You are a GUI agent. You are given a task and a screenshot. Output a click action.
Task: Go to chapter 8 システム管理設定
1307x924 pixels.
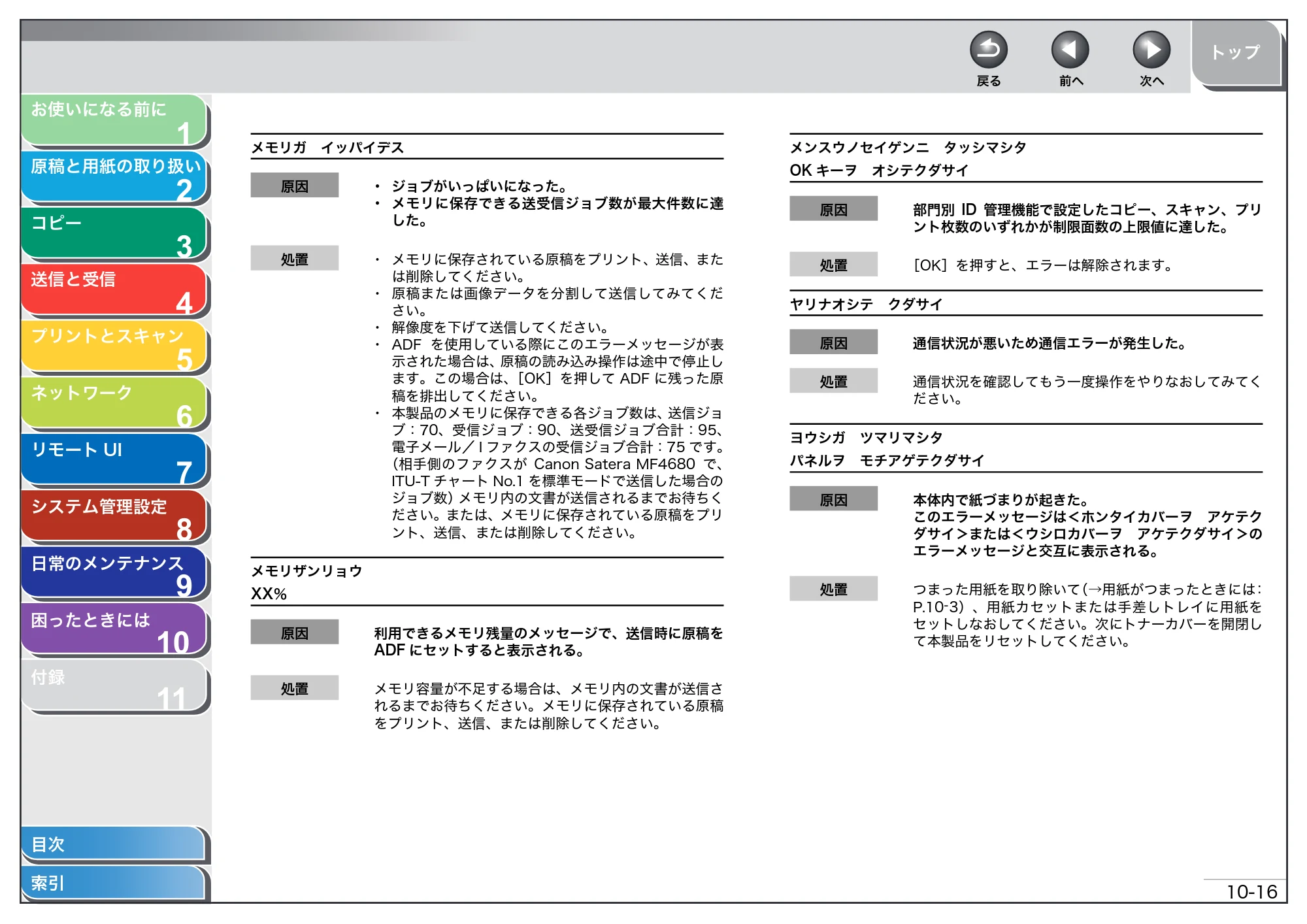click(x=114, y=517)
